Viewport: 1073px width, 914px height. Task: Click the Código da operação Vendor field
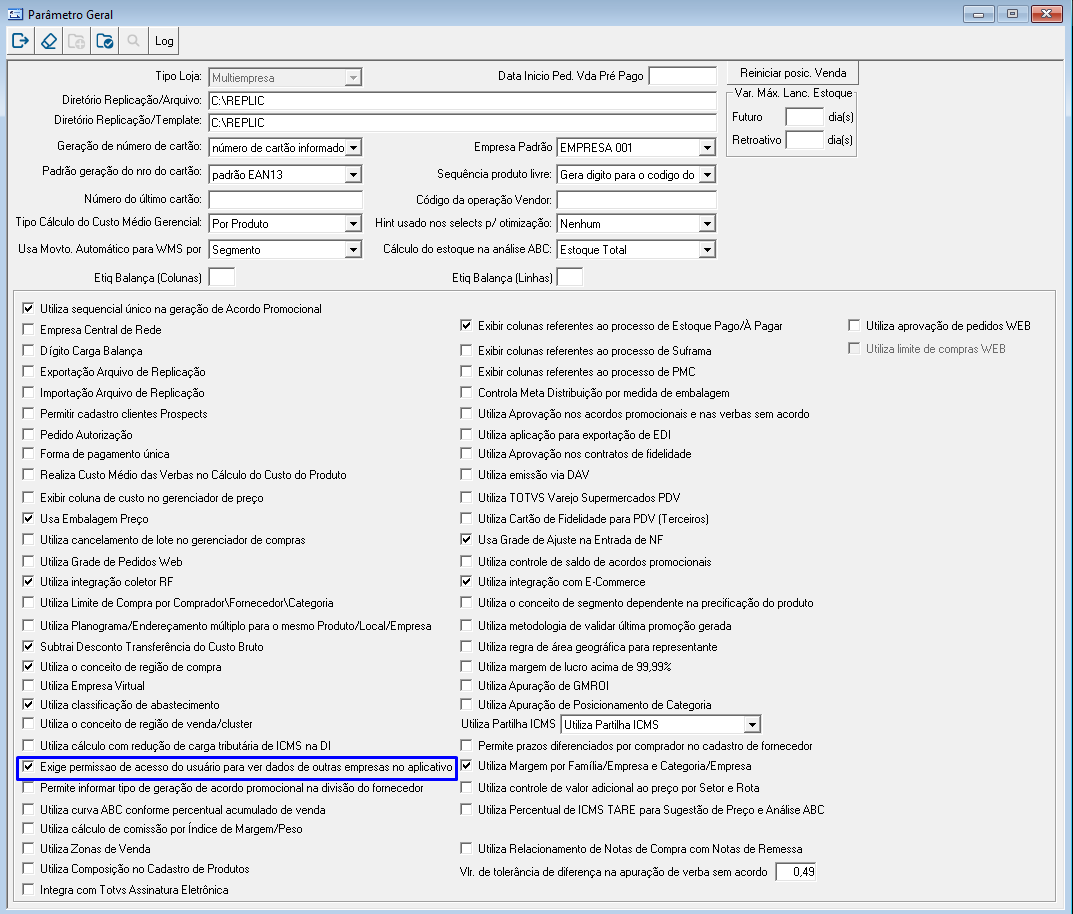[636, 199]
